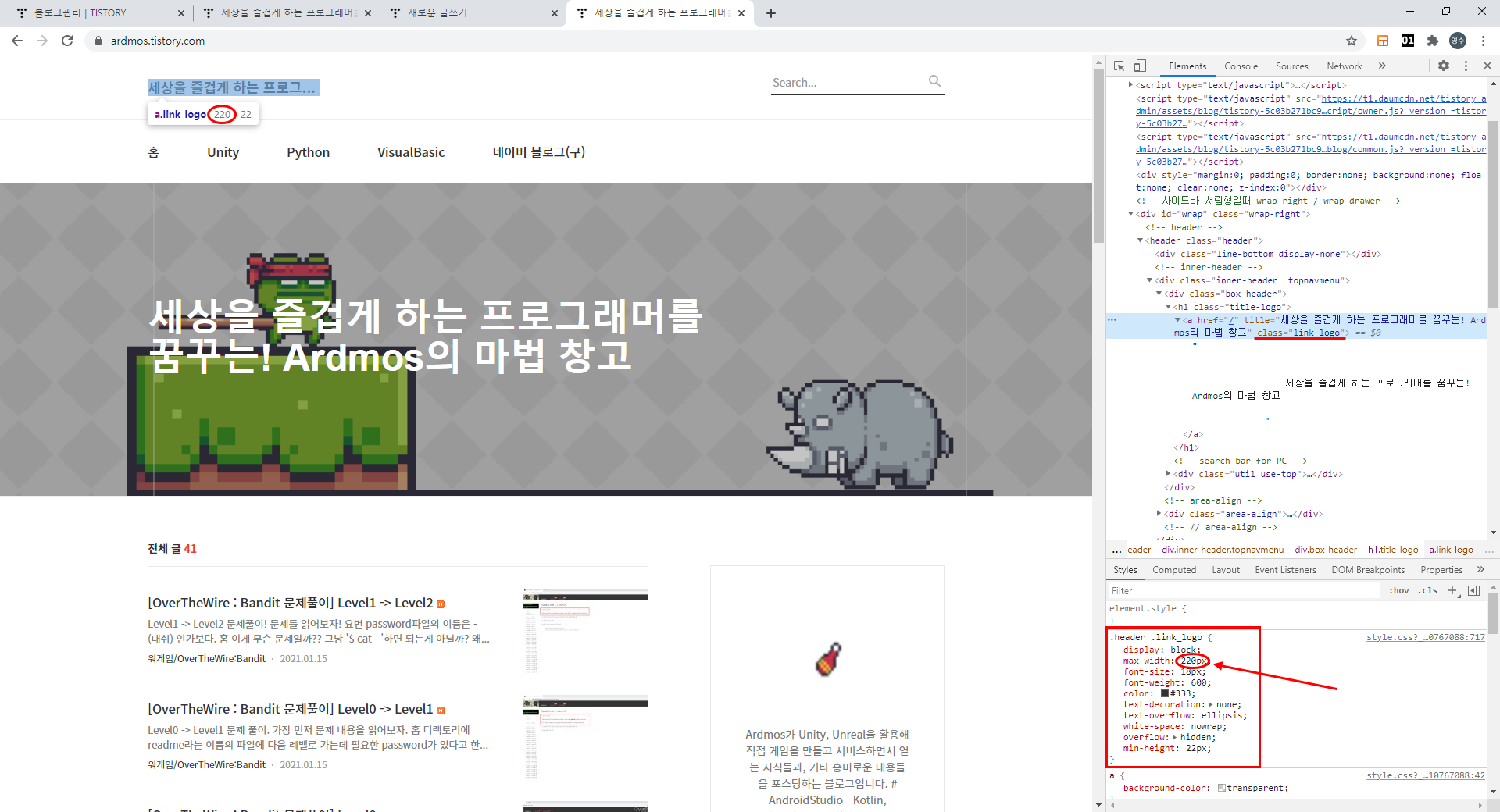
Task: Reload the ardmos.tistory.com page
Action: (67, 41)
